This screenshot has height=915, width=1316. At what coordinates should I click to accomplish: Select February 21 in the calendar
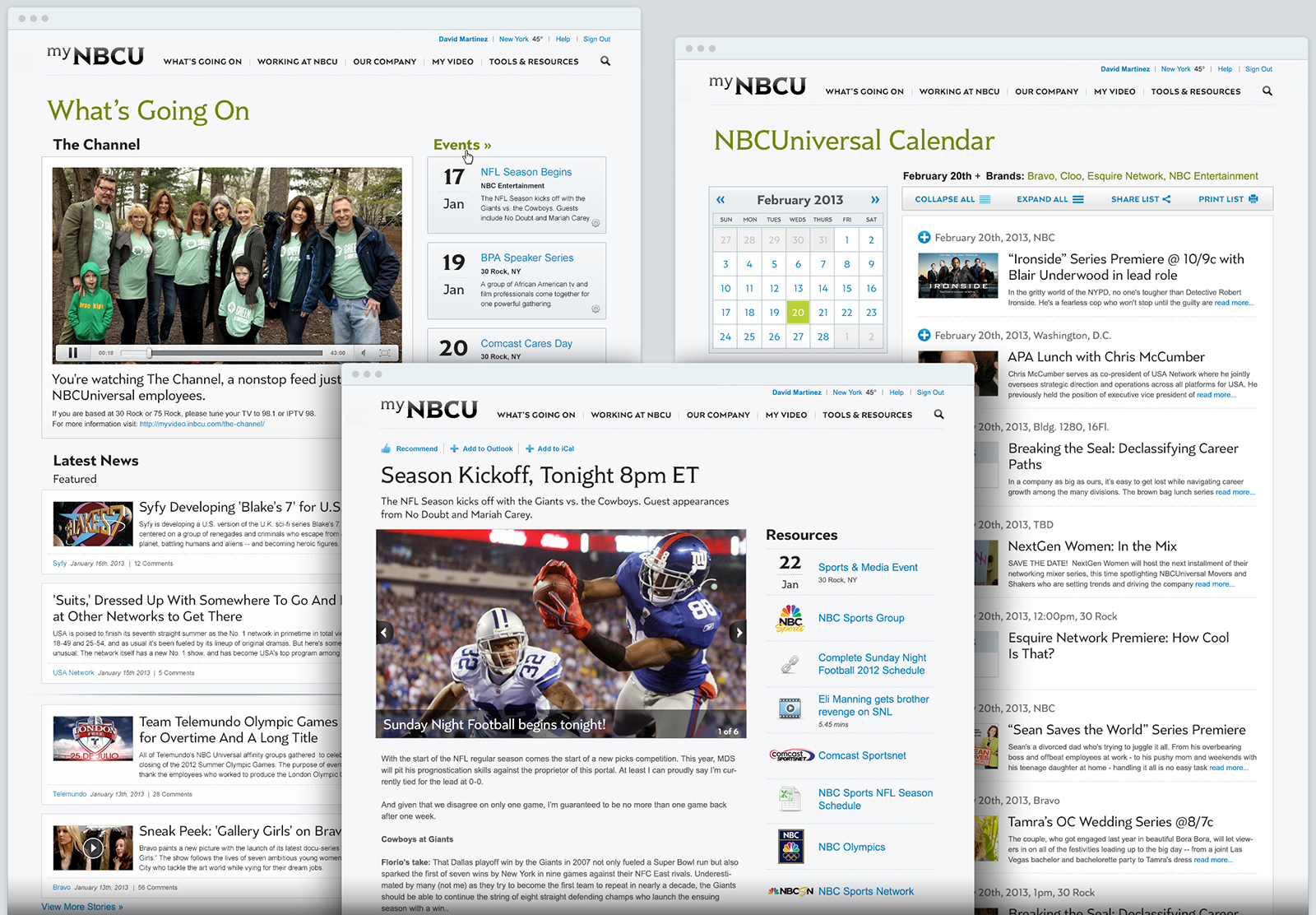(822, 313)
